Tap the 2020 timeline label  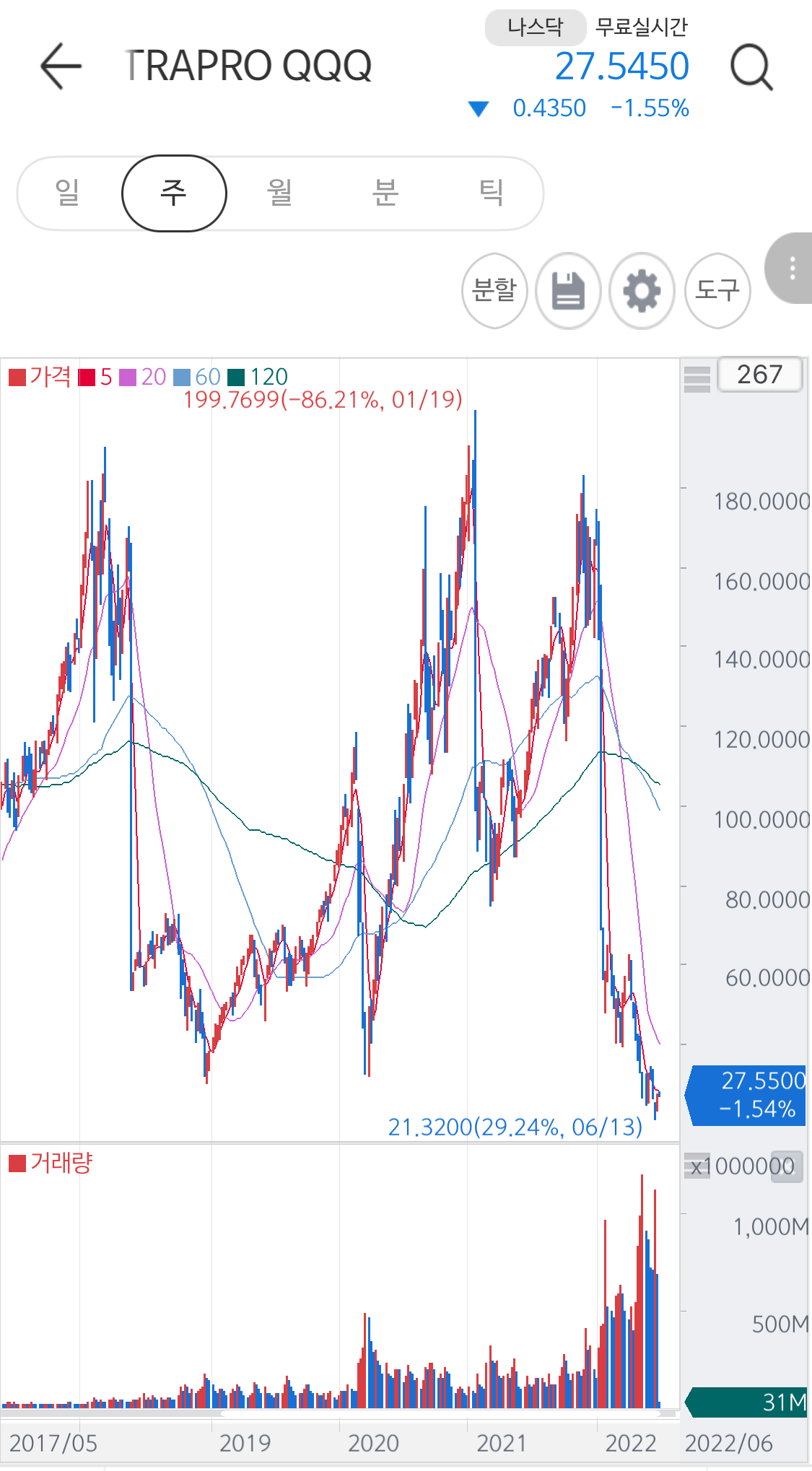[x=373, y=1443]
